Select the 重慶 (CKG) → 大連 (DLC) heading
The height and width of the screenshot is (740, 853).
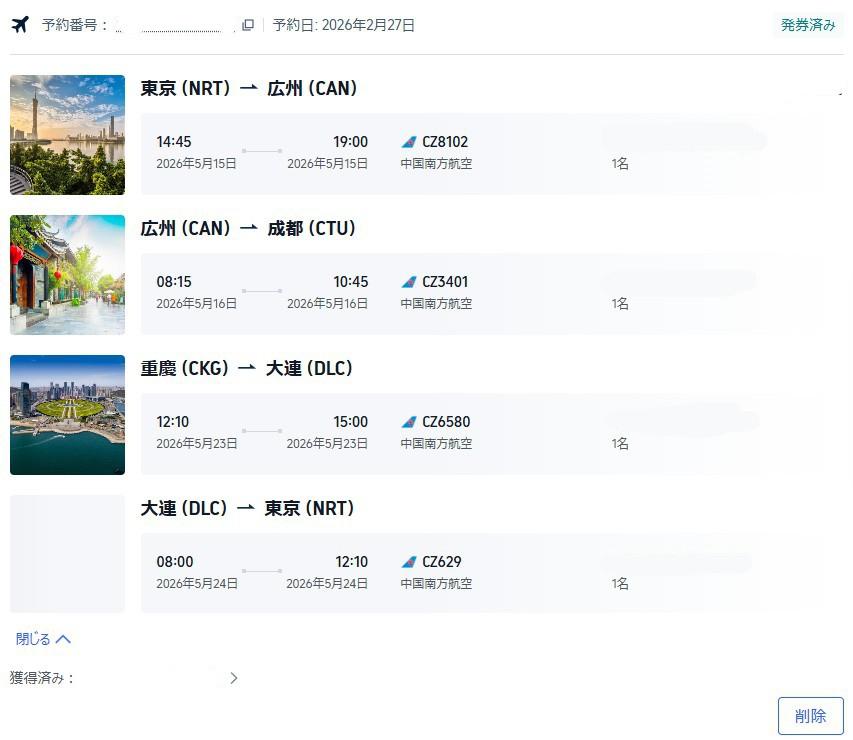tap(246, 368)
